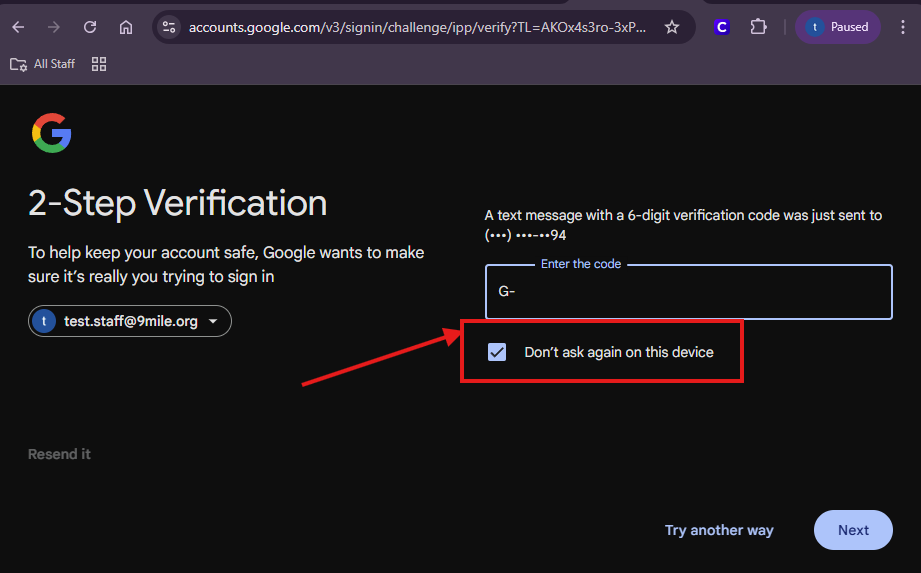Choose Try another way
Viewport: 921px width, 573px height.
click(719, 530)
